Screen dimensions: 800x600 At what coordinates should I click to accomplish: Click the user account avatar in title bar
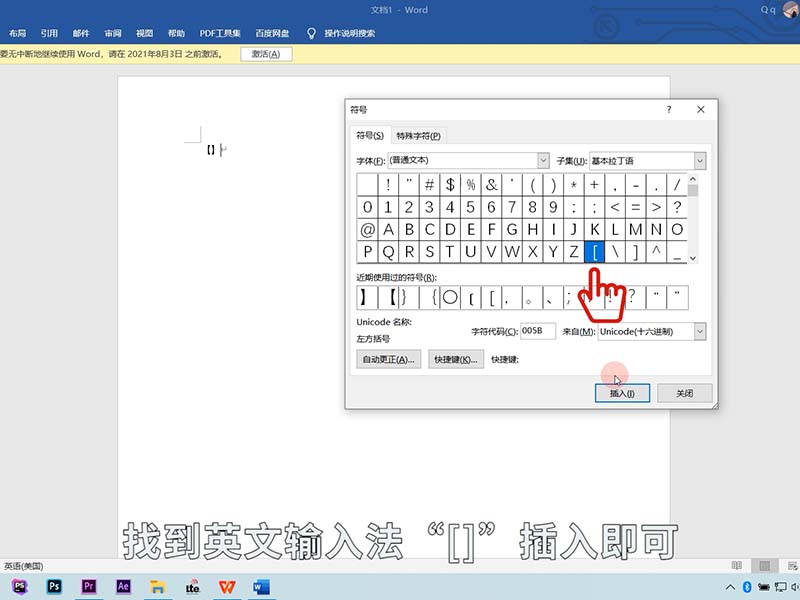coord(791,9)
